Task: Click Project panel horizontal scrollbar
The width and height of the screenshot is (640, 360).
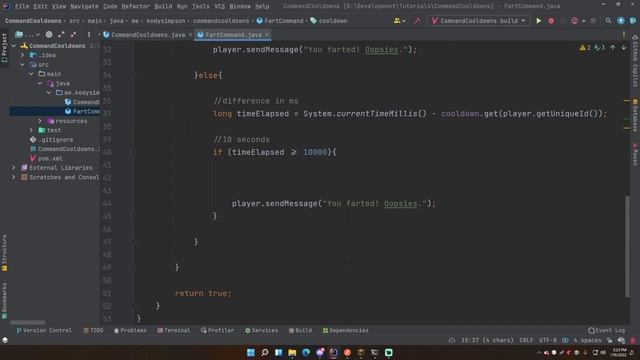Action: pyautogui.click(x=28, y=322)
